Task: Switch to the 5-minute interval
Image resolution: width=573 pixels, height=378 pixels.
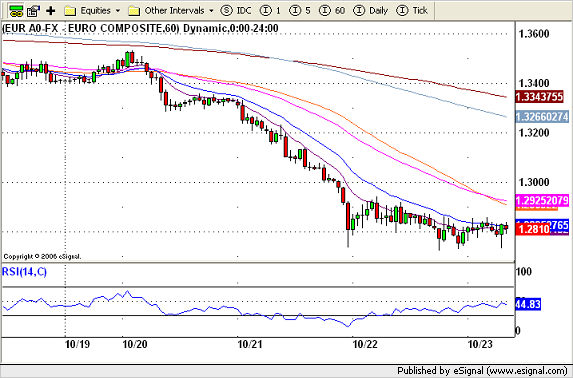Action: coord(300,11)
